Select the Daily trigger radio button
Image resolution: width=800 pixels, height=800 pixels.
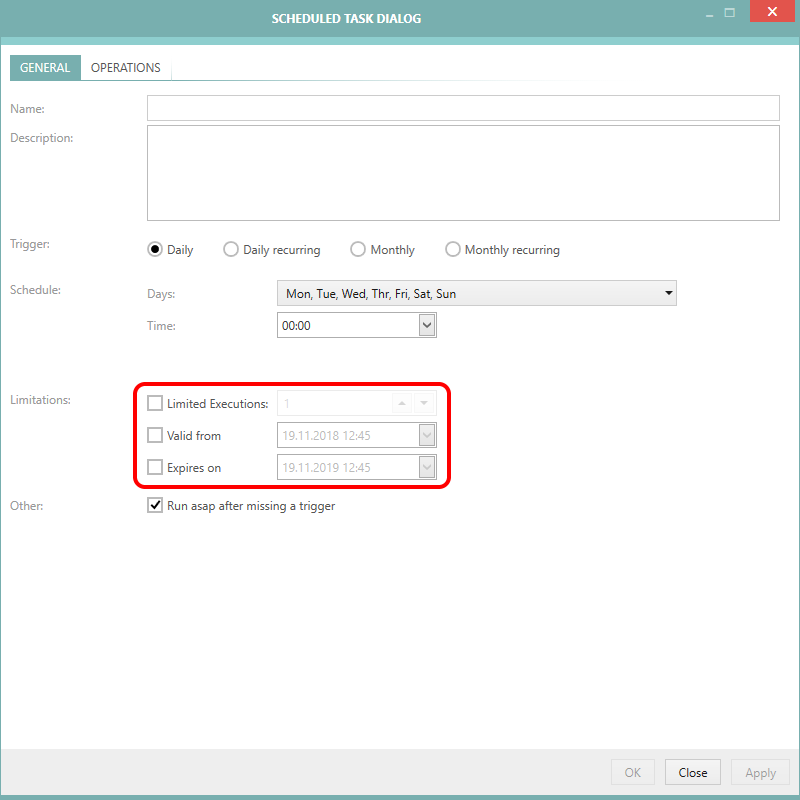(155, 250)
